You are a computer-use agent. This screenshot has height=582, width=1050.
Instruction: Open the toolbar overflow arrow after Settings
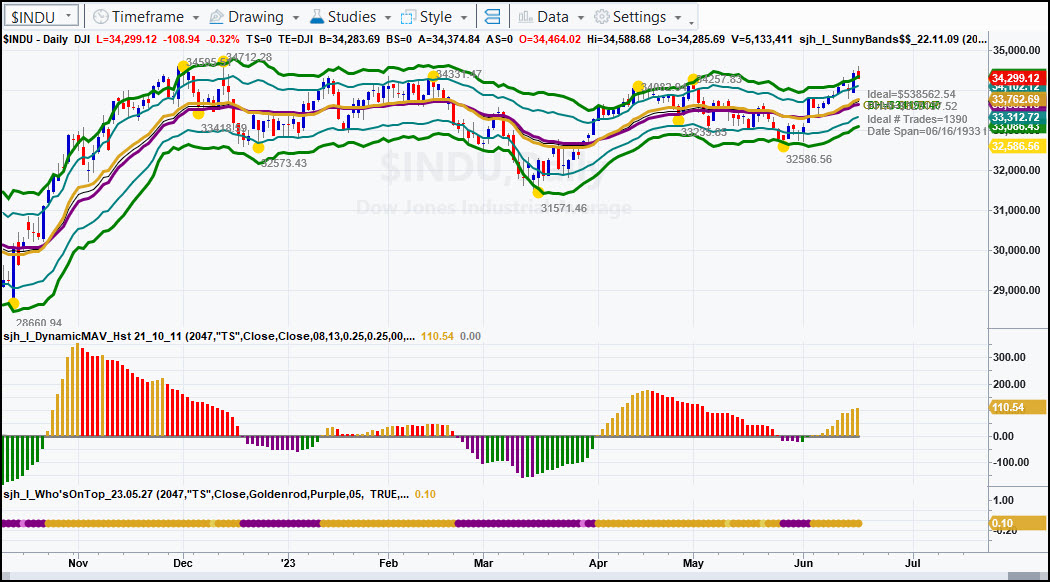(x=692, y=22)
